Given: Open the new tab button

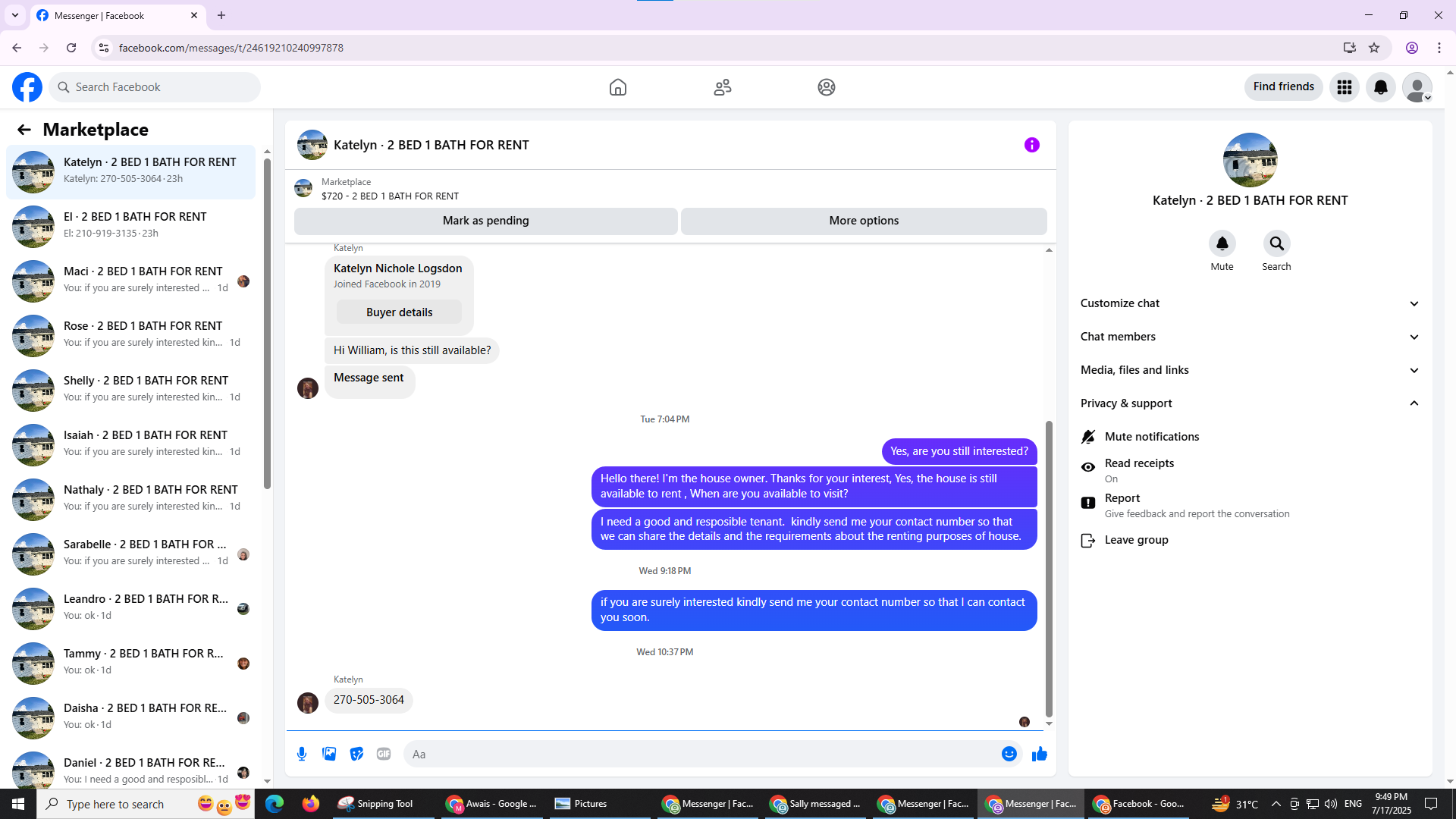Looking at the screenshot, I should point(221,15).
